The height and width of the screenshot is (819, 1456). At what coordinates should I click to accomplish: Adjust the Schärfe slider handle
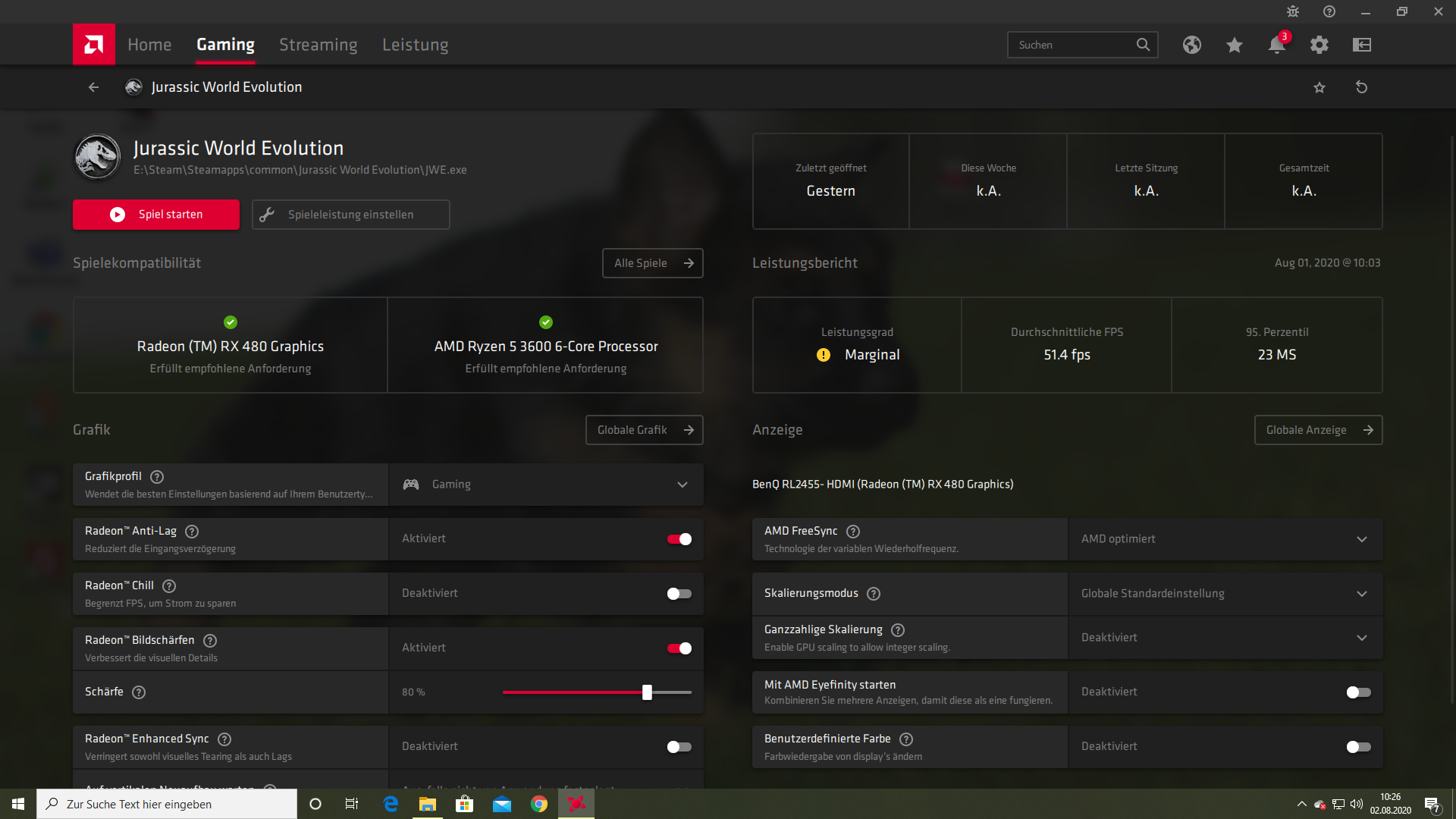tap(647, 692)
